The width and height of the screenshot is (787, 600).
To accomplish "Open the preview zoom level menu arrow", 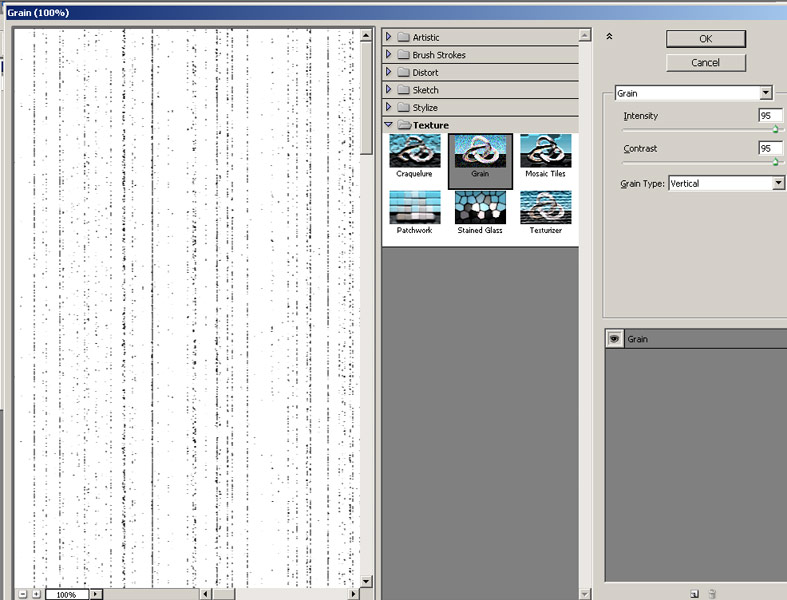I will (95, 594).
